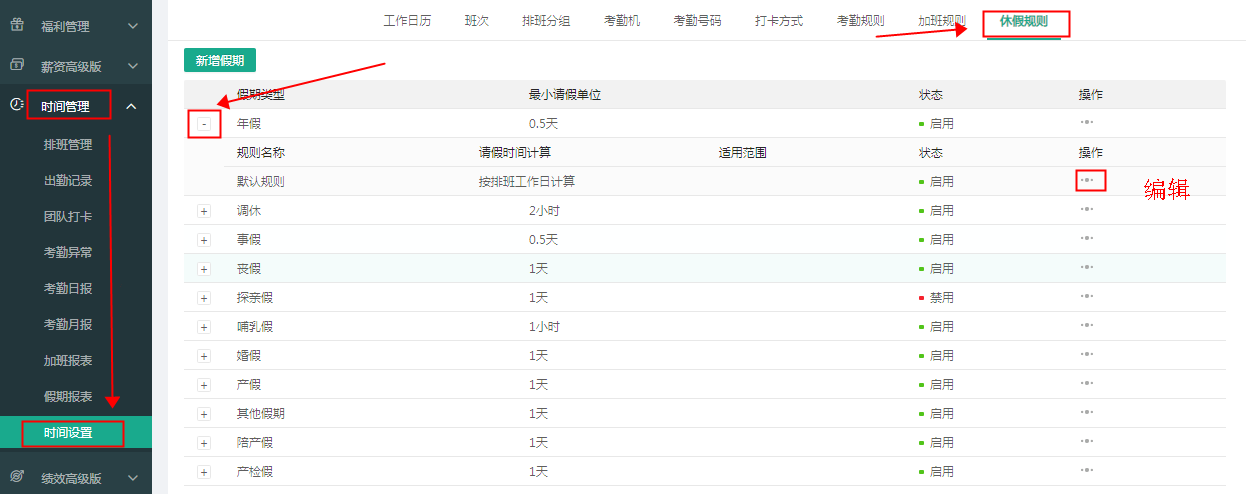Expand the 事假 row

204,240
